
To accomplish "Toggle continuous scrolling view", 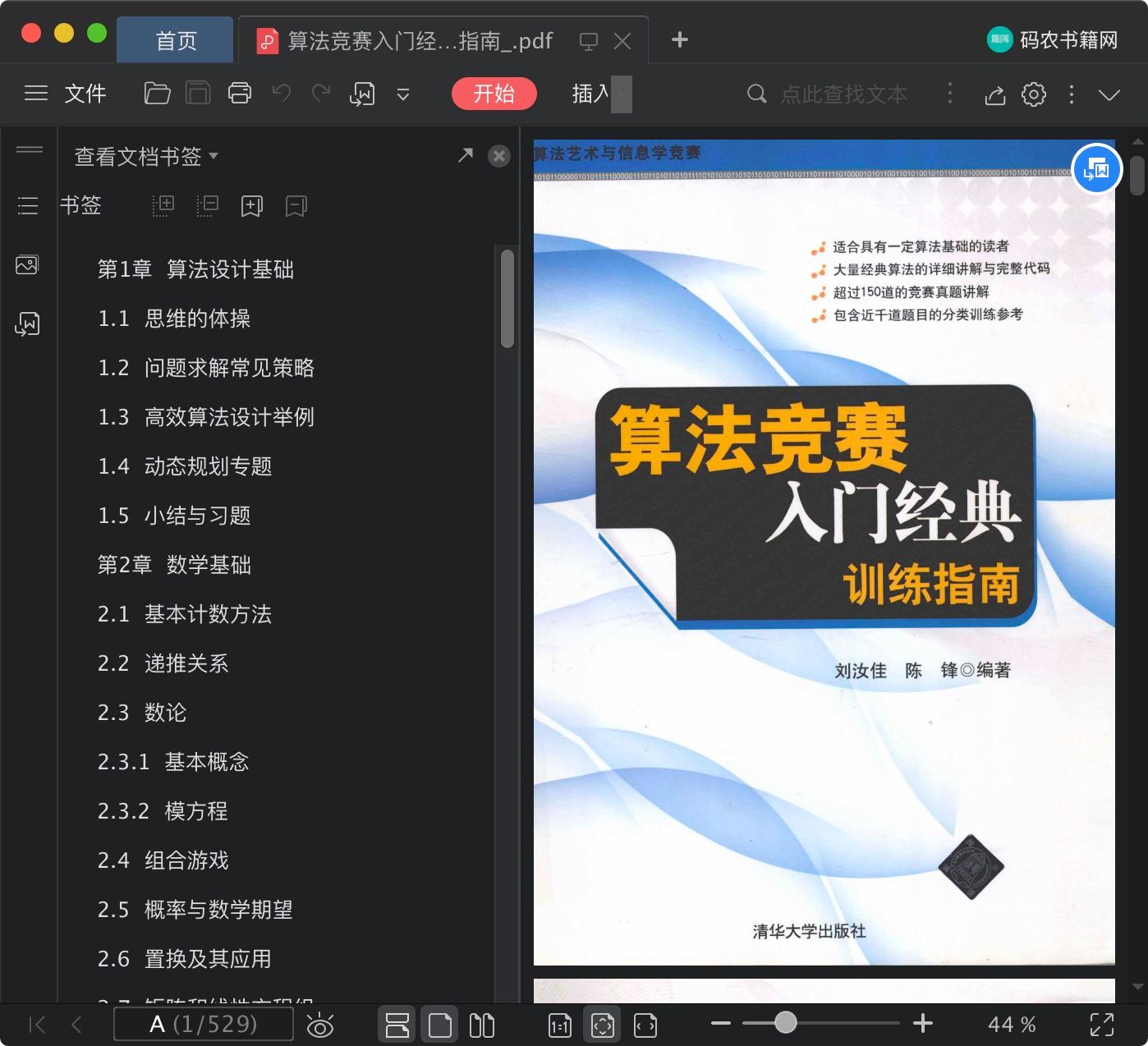I will pos(397,1025).
